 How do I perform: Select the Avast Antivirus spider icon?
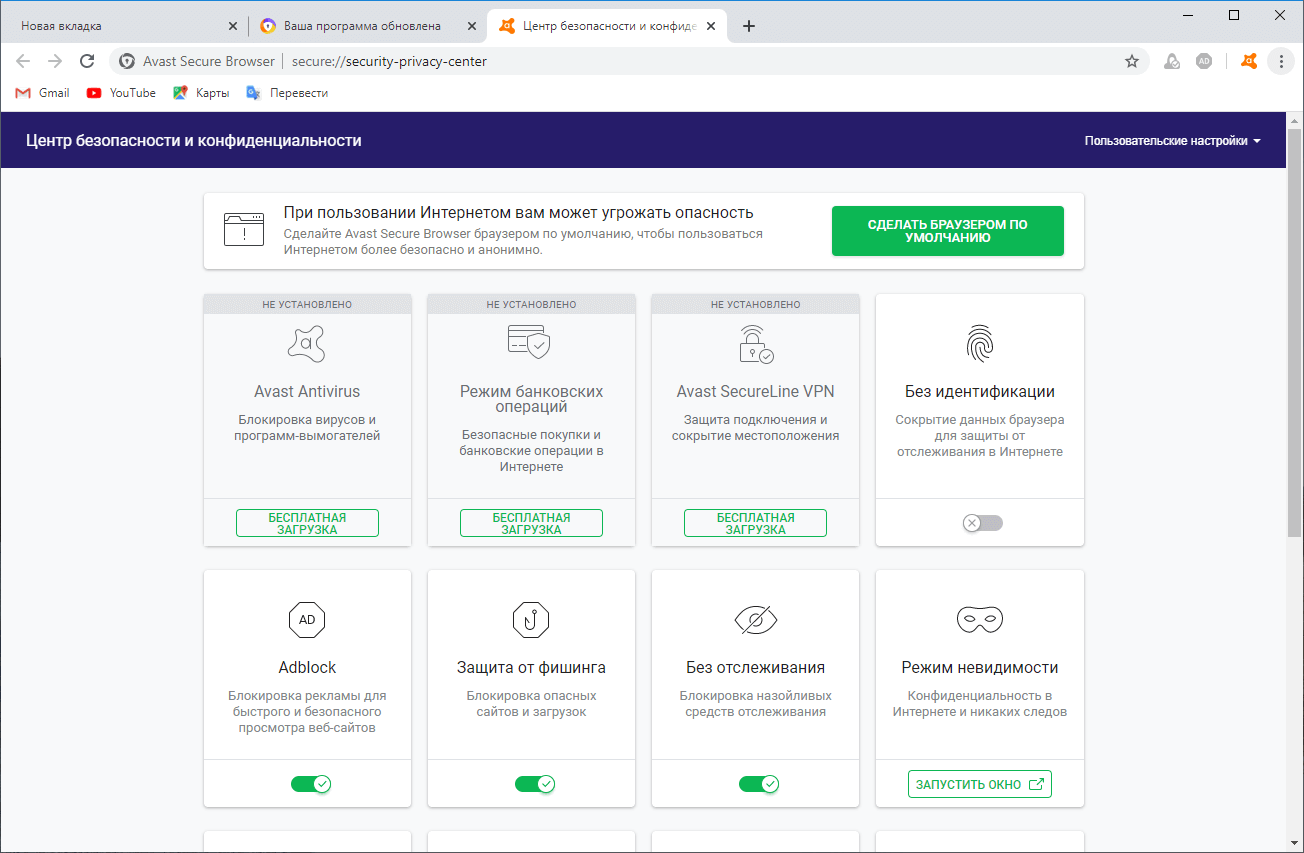(306, 343)
